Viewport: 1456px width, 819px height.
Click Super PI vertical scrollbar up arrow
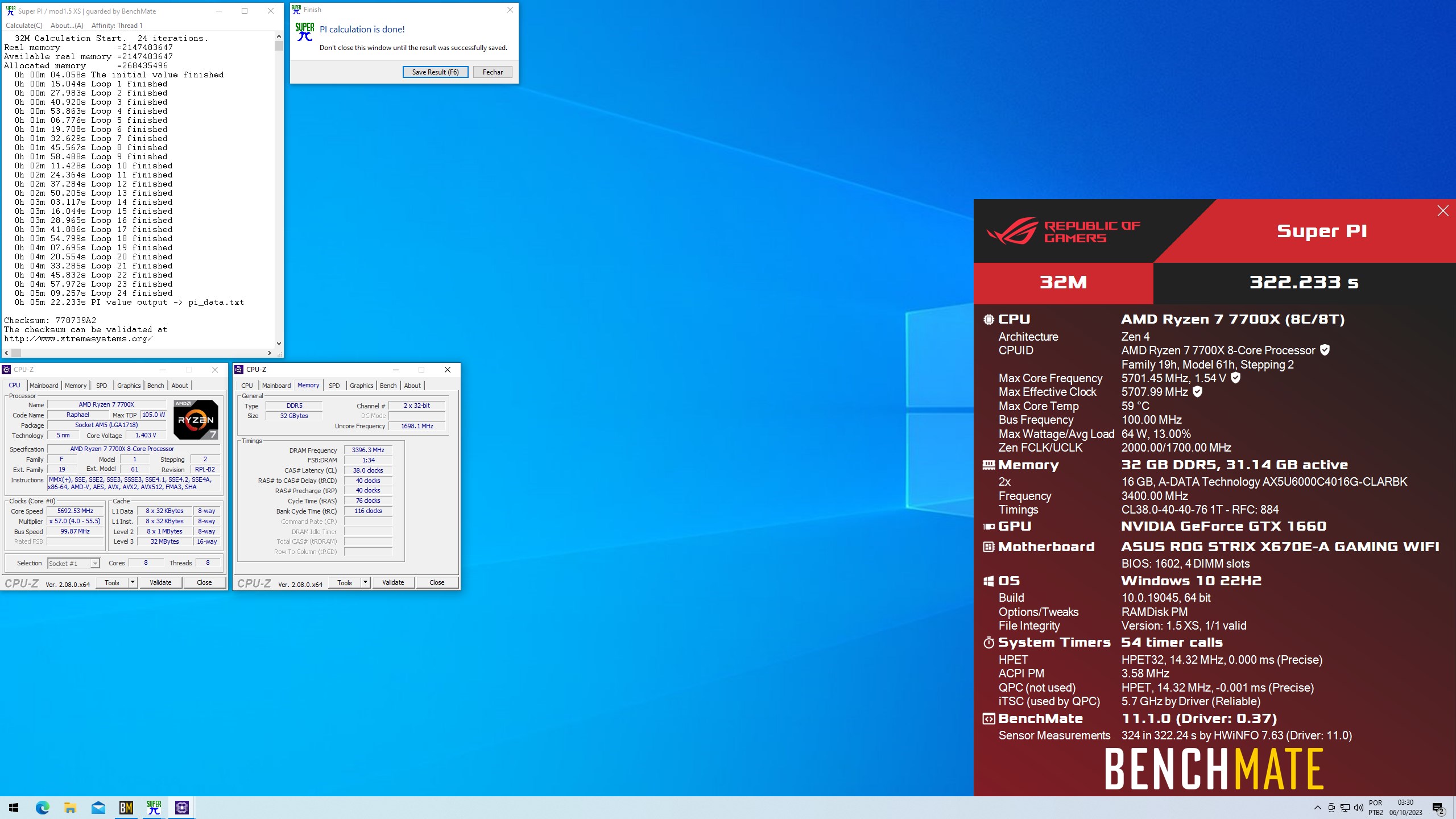(x=279, y=36)
